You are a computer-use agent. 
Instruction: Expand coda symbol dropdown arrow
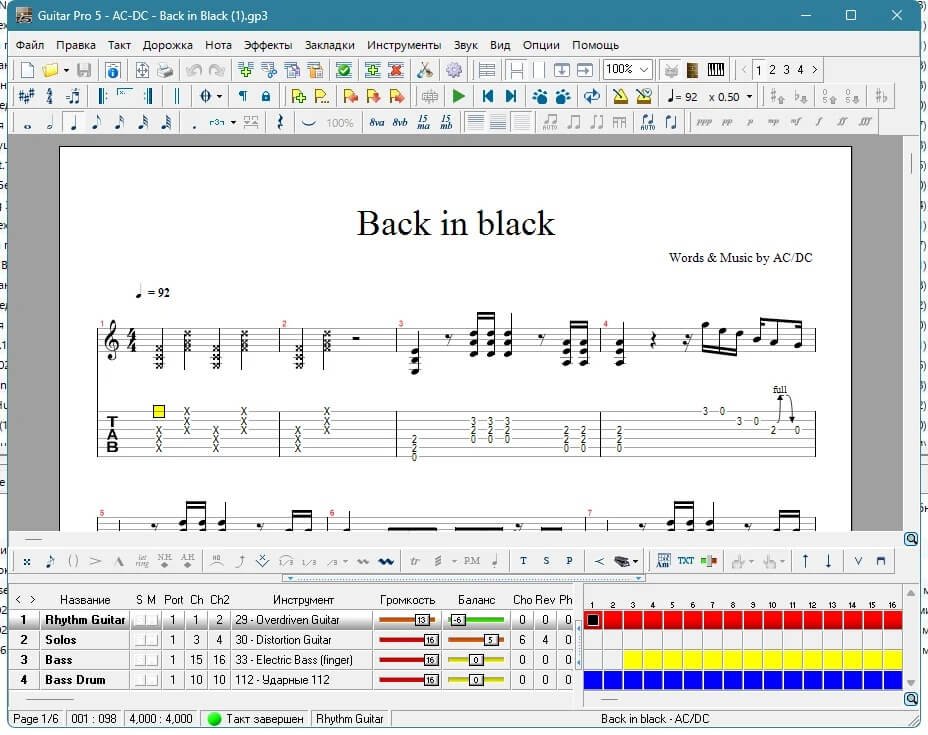[x=220, y=96]
